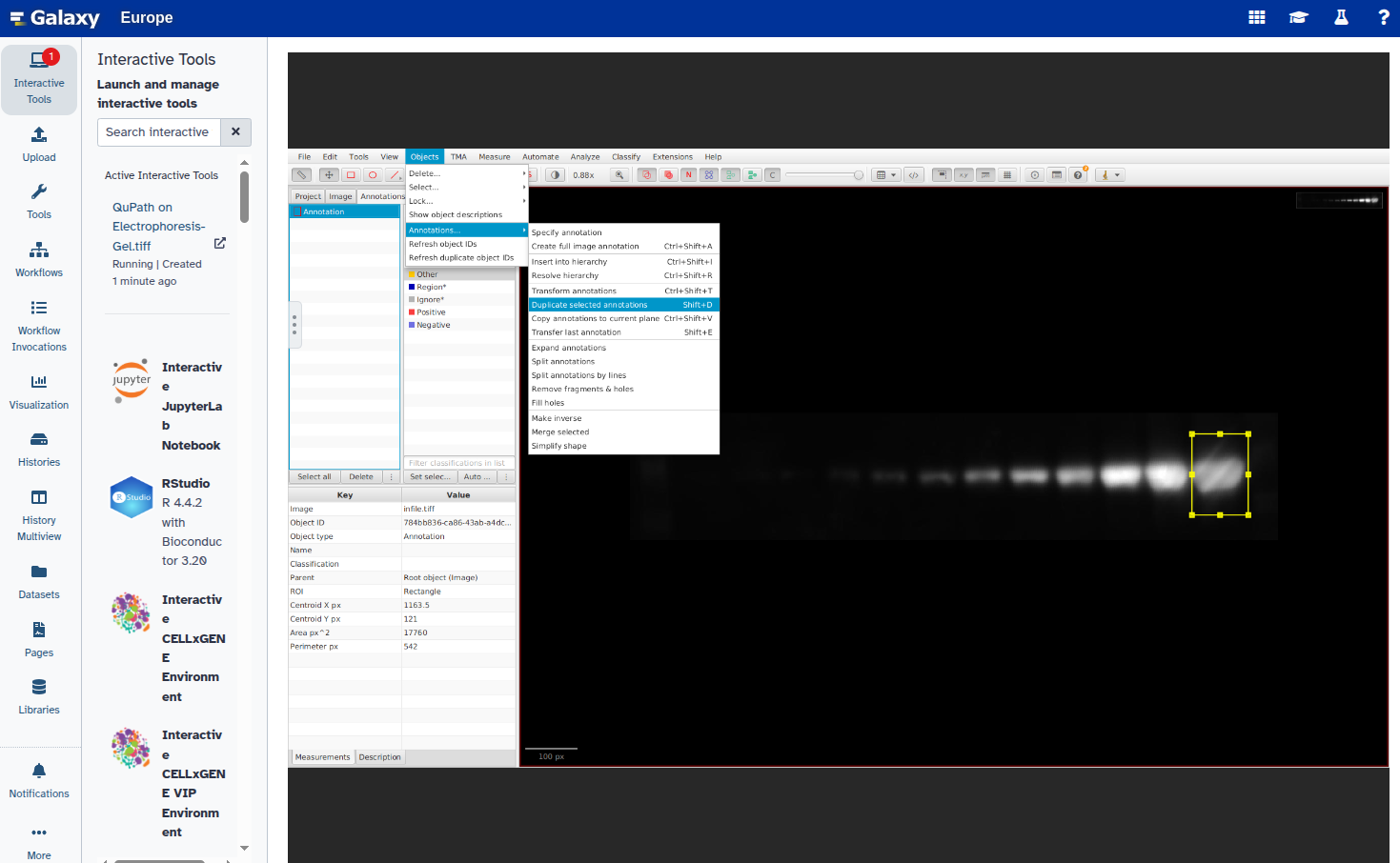1400x863 pixels.
Task: Open Galaxy apps grid icon in header
Action: (1257, 17)
